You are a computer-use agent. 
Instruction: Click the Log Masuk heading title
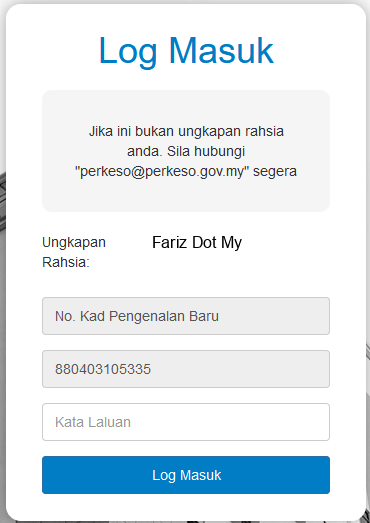point(186,51)
